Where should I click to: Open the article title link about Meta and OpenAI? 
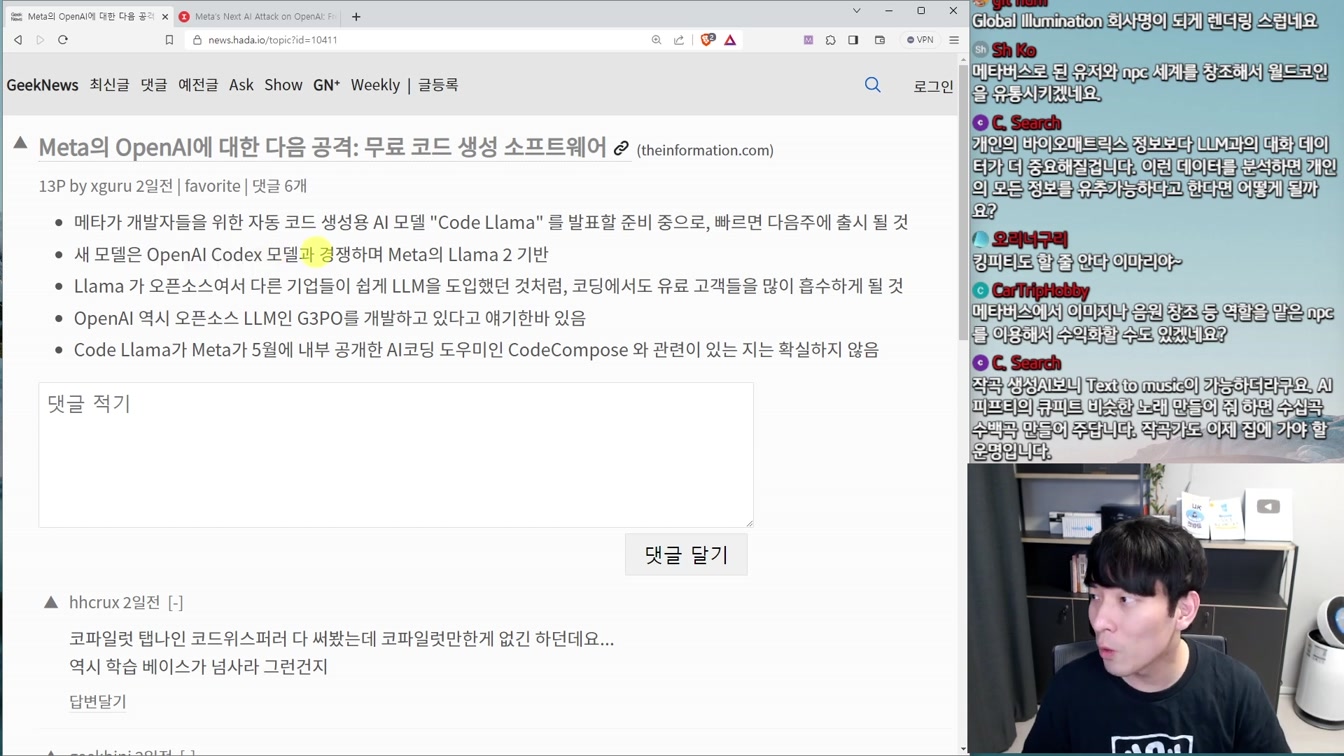point(322,147)
